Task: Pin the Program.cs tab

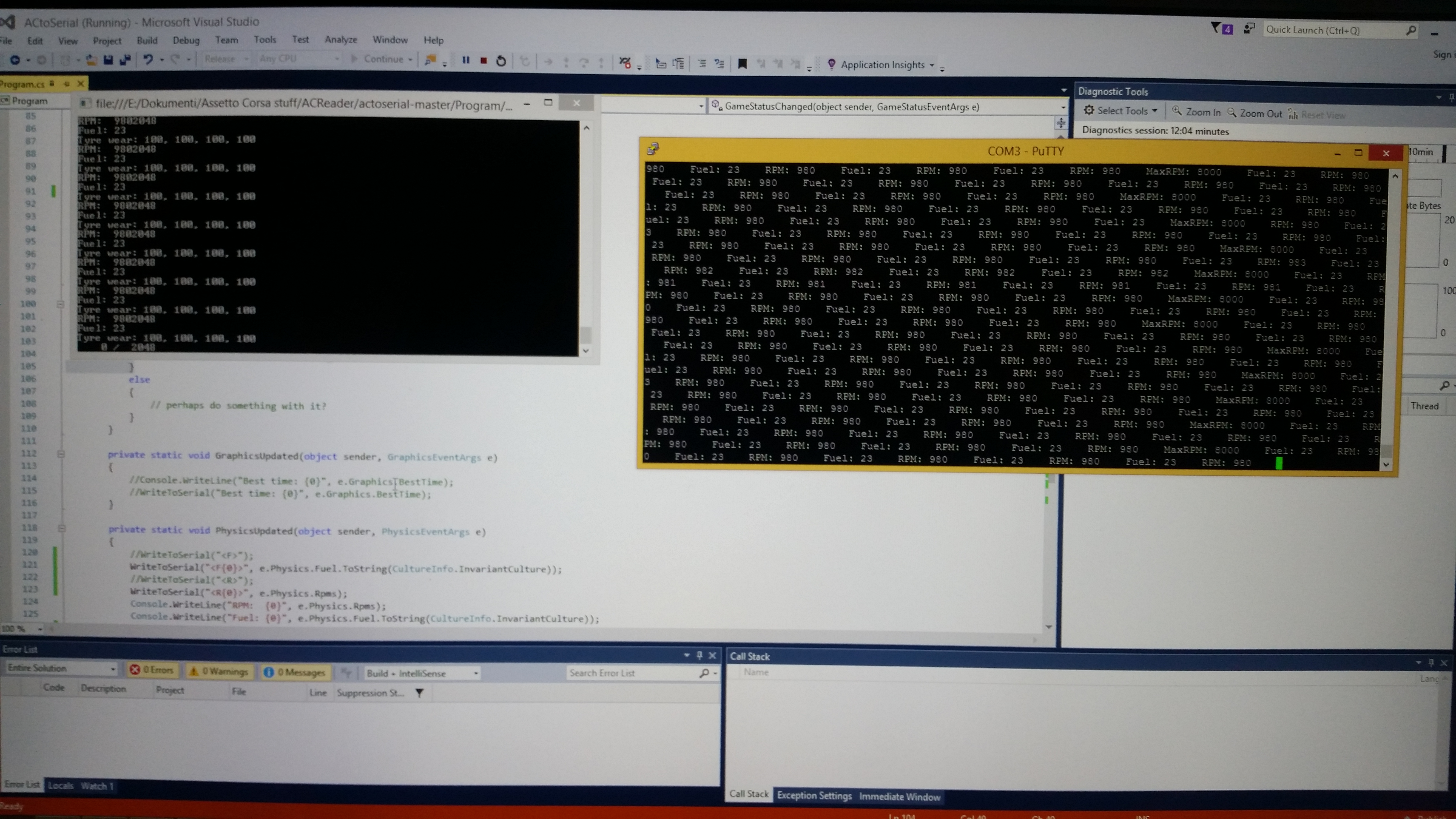Action: [x=66, y=84]
